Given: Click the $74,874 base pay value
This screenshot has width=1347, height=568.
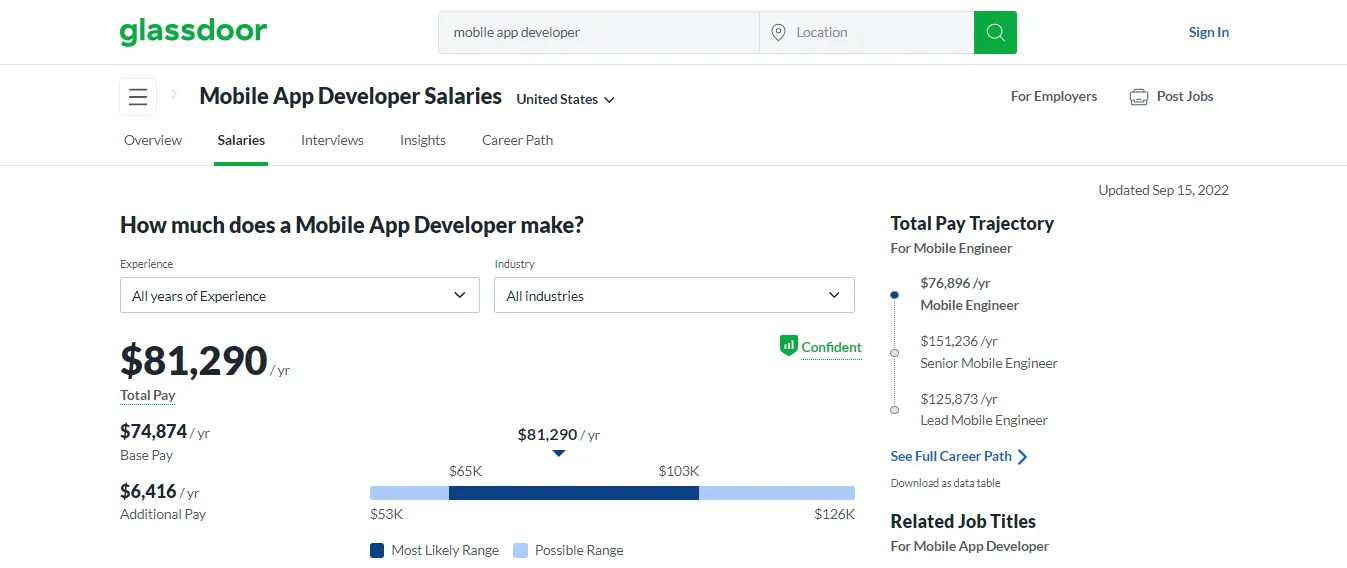Looking at the screenshot, I should click(x=154, y=431).
